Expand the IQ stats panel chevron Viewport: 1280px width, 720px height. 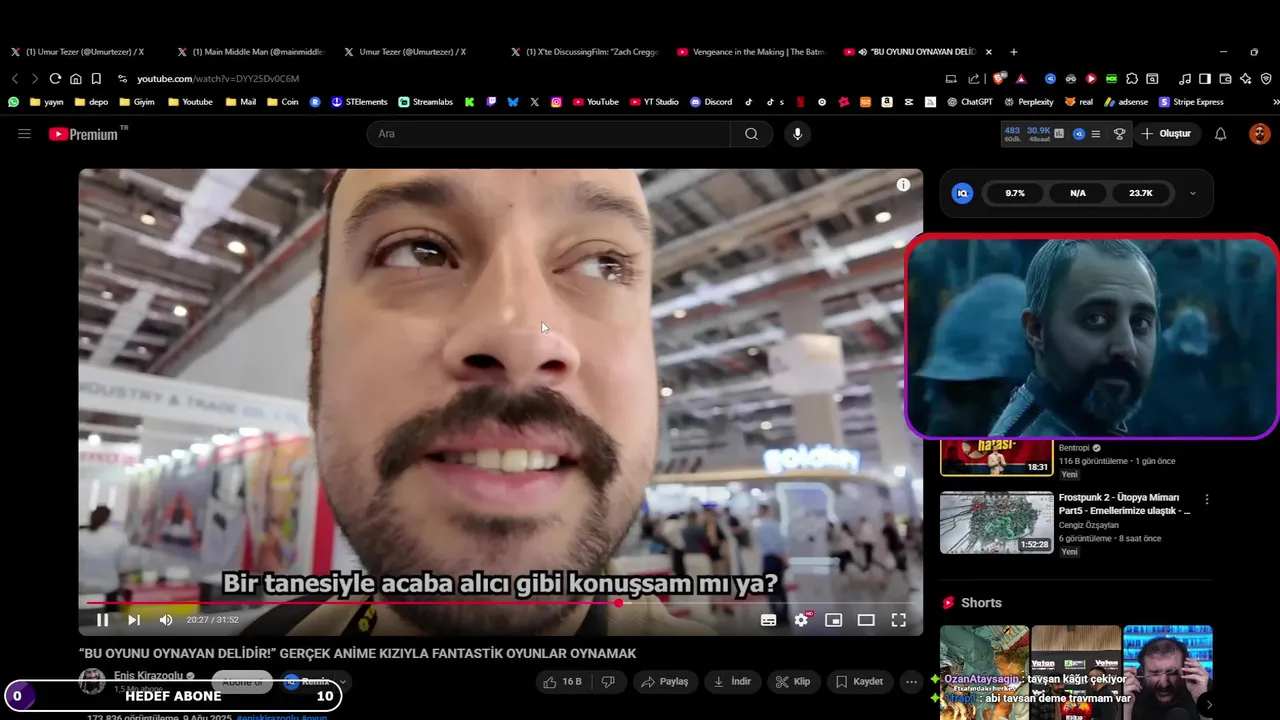(1192, 193)
